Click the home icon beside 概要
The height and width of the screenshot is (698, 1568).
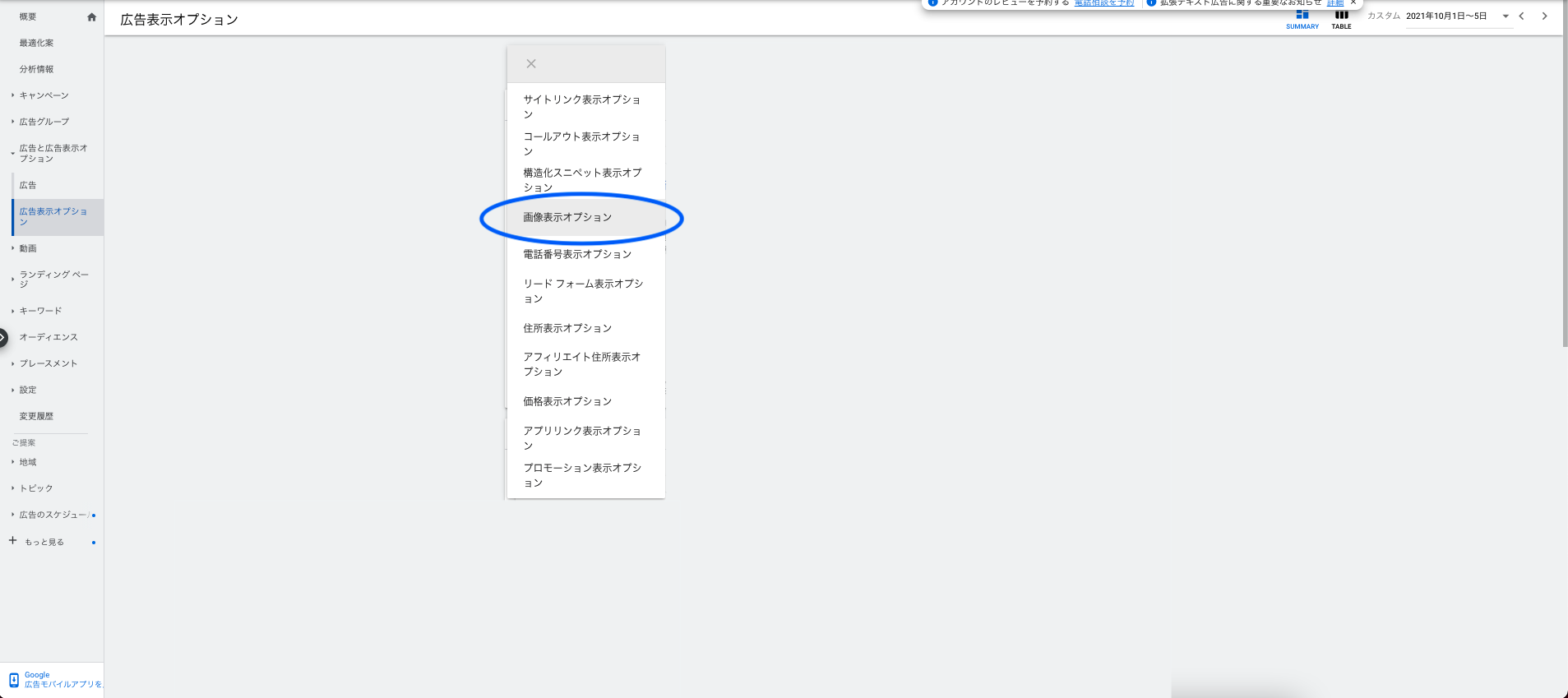pyautogui.click(x=91, y=17)
